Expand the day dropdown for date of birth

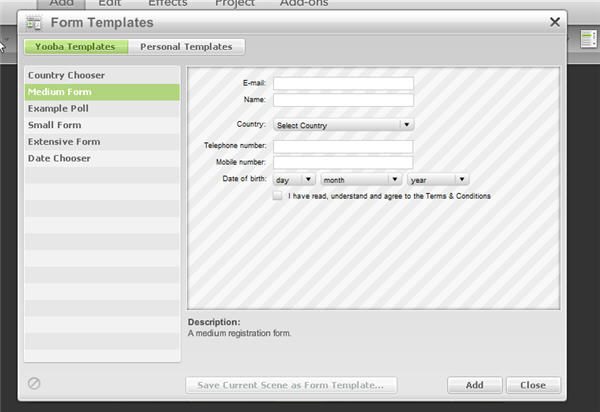coord(294,180)
